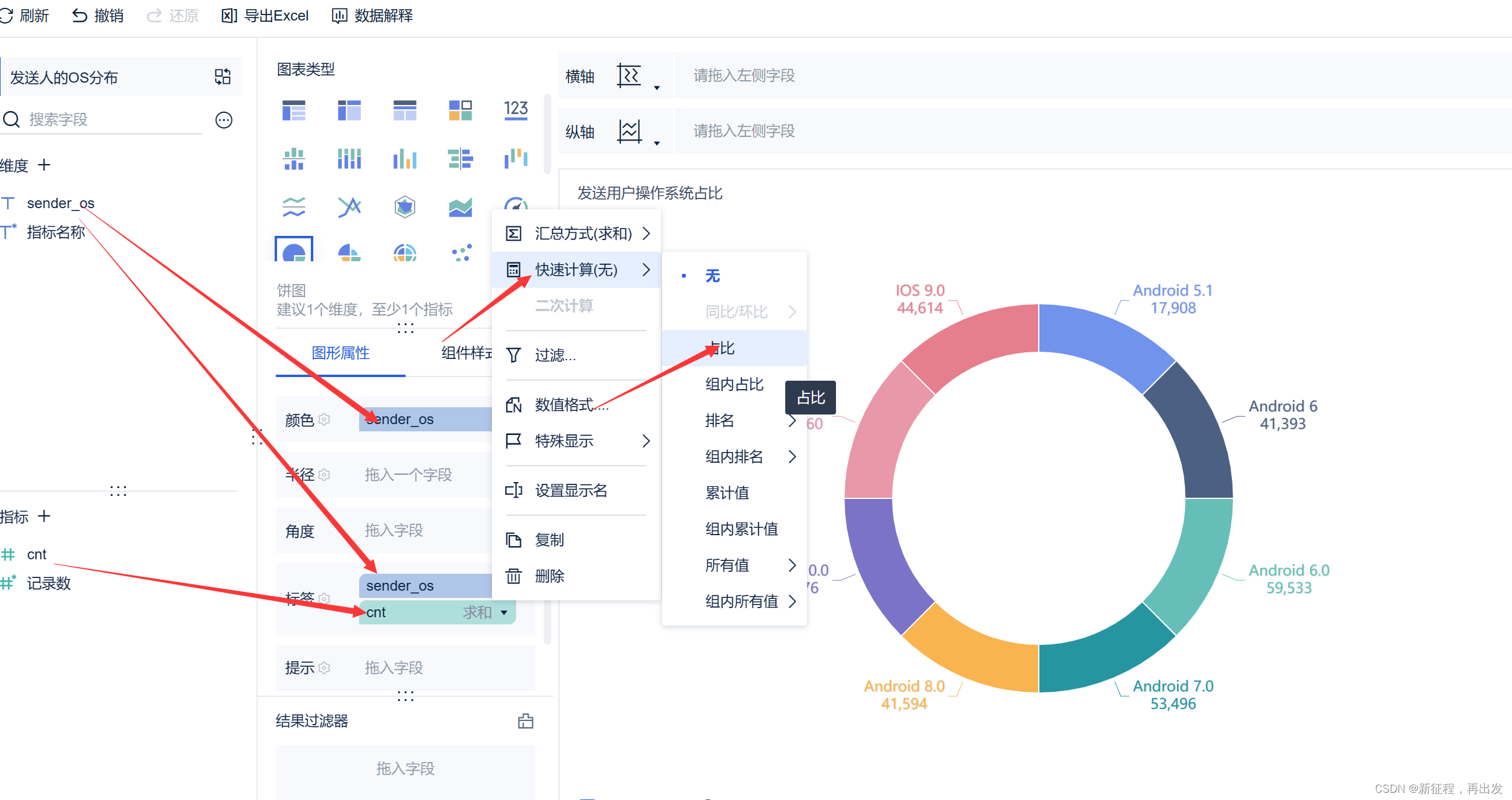Choose 组内占比 in the submenu
The width and height of the screenshot is (1512, 800).
point(735,384)
